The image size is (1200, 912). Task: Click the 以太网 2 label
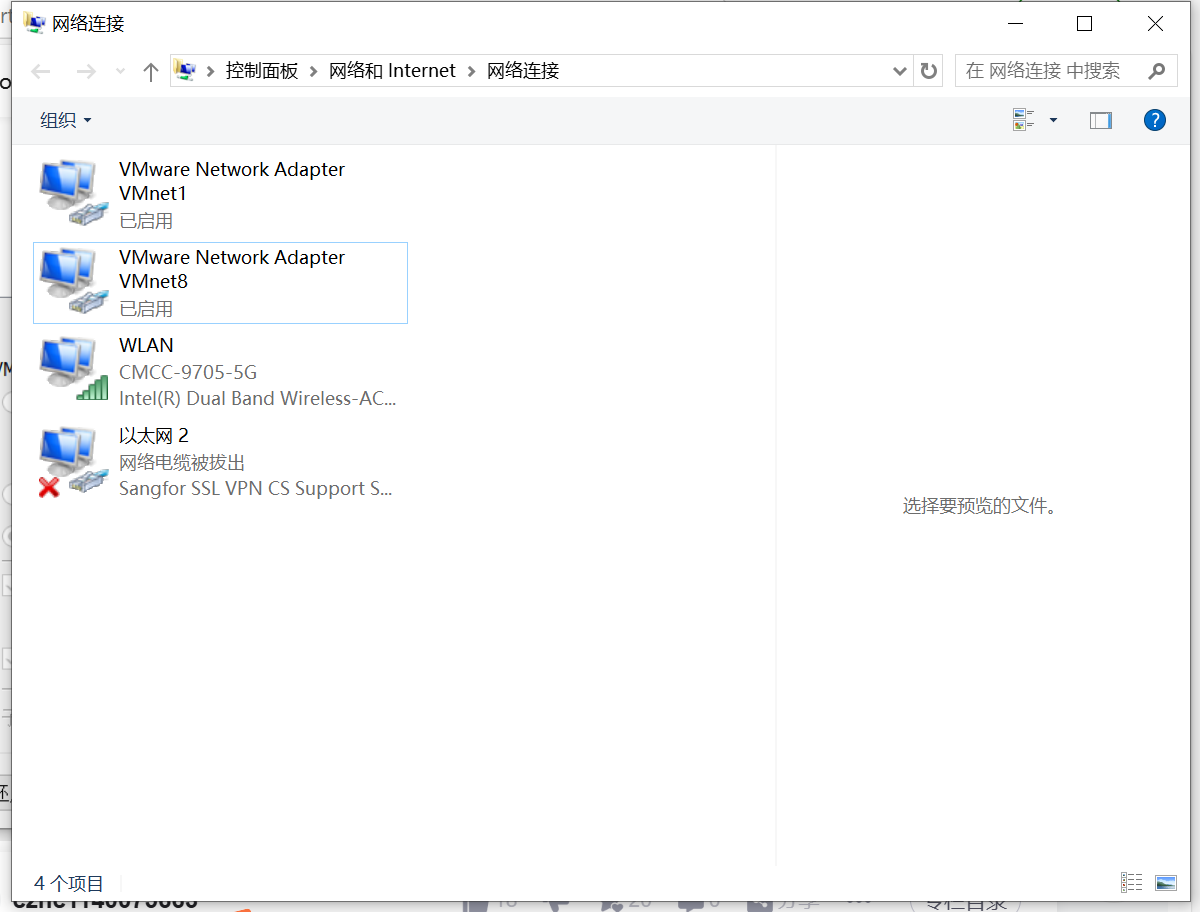[154, 435]
